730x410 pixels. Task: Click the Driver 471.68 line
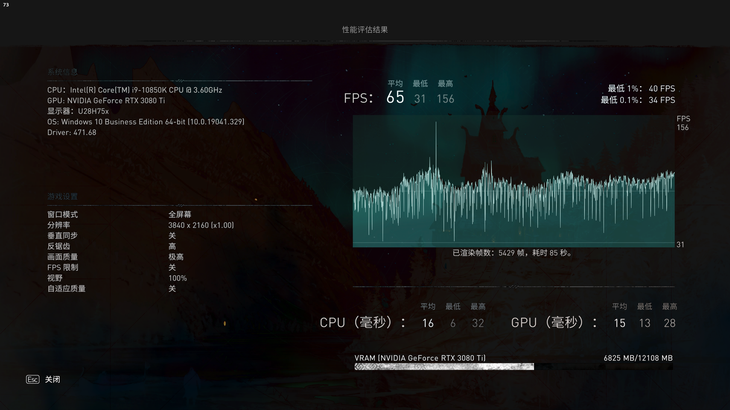(72, 132)
